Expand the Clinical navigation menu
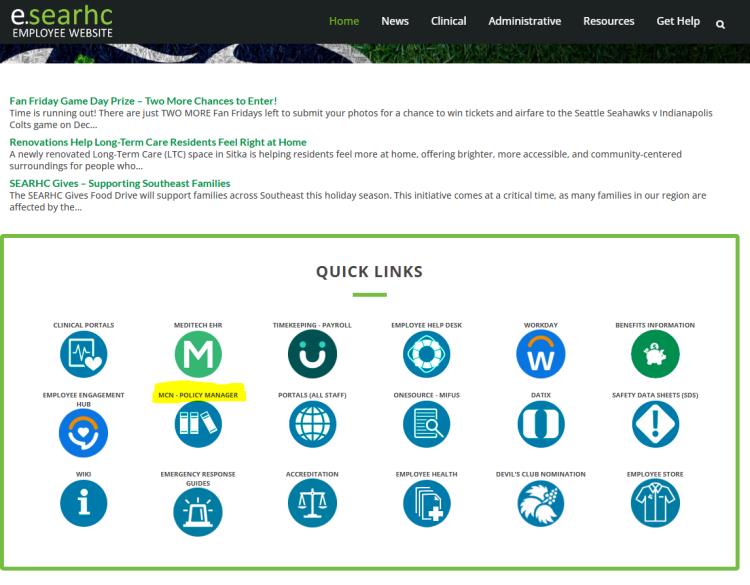Screen dimensions: 750x585 pyautogui.click(x=448, y=21)
